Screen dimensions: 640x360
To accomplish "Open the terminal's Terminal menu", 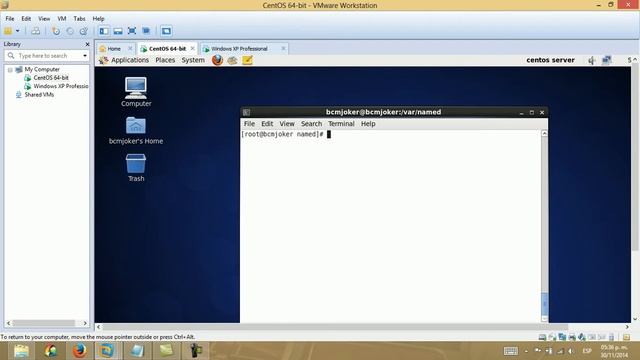I will coord(341,124).
